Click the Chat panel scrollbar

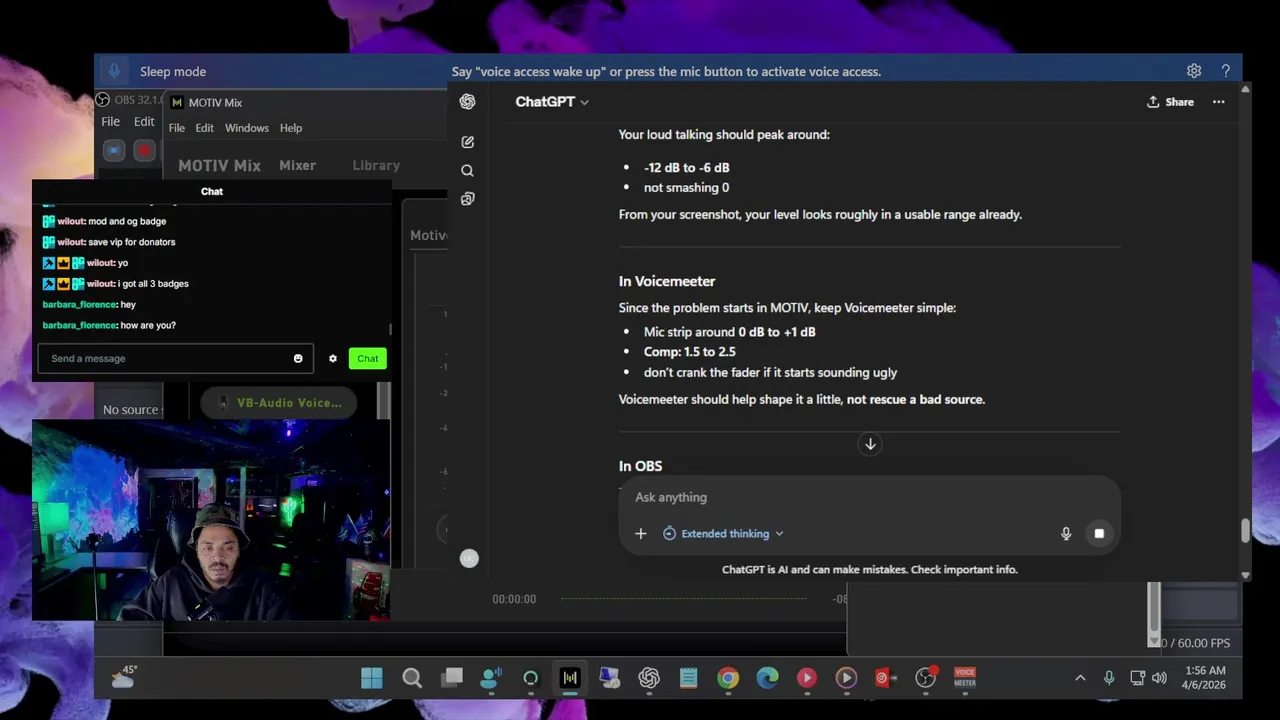coord(390,329)
